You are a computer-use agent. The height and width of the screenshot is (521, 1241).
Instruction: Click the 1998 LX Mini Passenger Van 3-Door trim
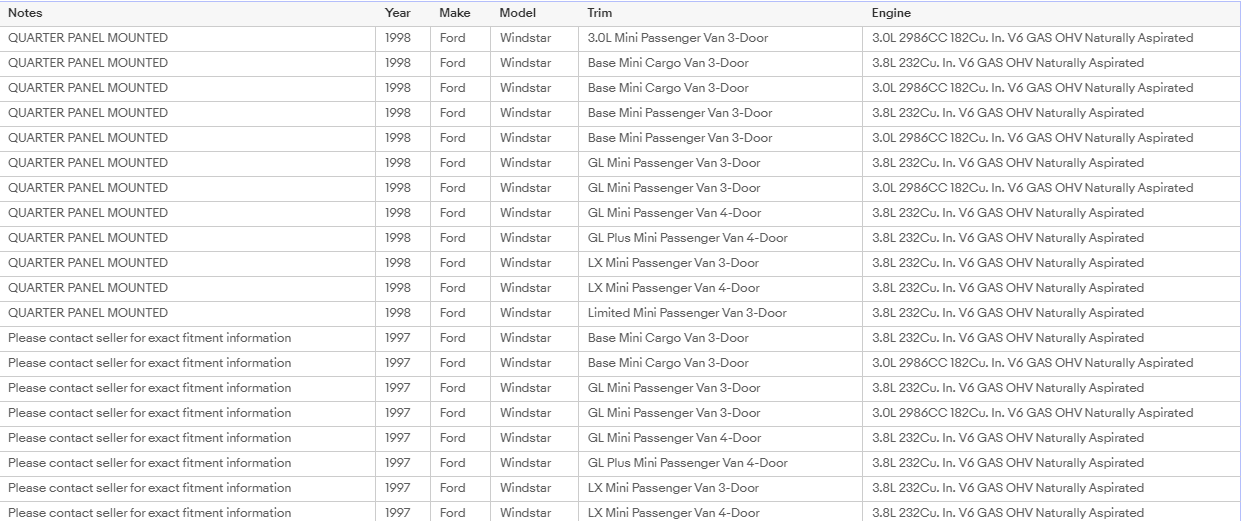[x=673, y=263]
